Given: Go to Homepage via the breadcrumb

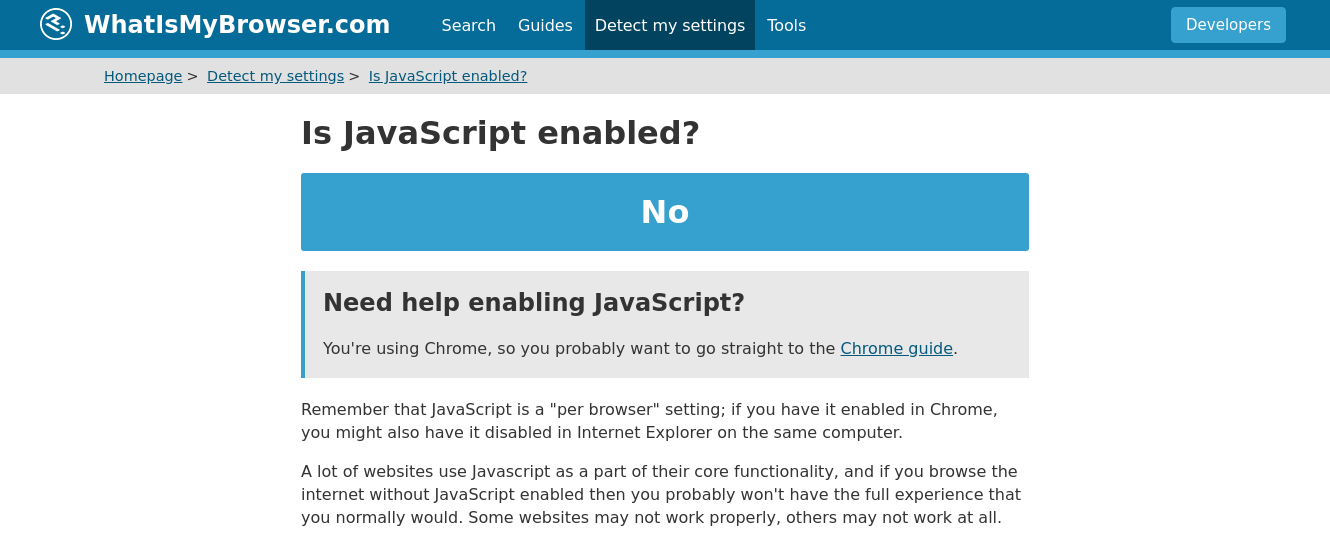Looking at the screenshot, I should (x=143, y=76).
